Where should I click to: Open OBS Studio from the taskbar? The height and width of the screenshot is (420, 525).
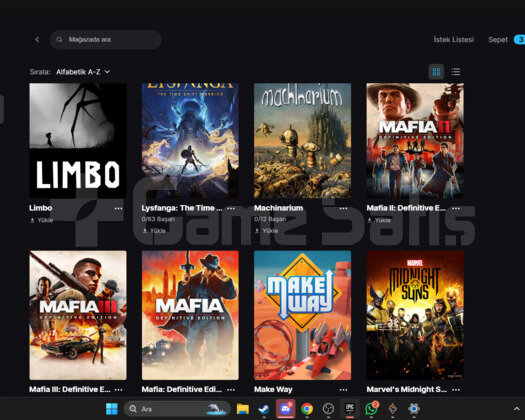point(328,409)
